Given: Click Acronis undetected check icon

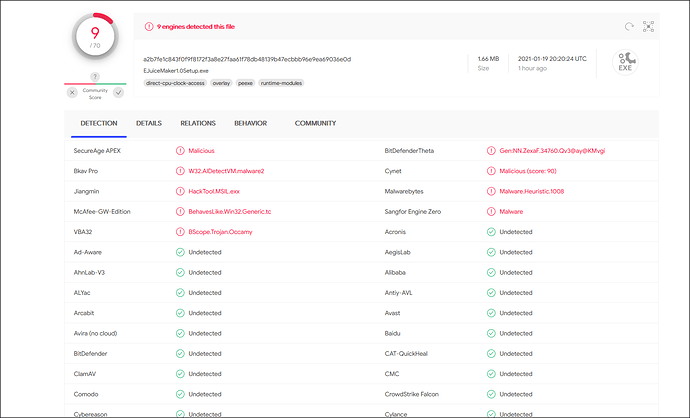Looking at the screenshot, I should (x=491, y=231).
